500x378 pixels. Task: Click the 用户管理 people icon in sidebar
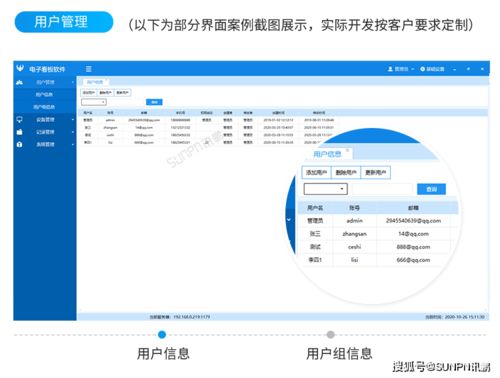coord(20,82)
